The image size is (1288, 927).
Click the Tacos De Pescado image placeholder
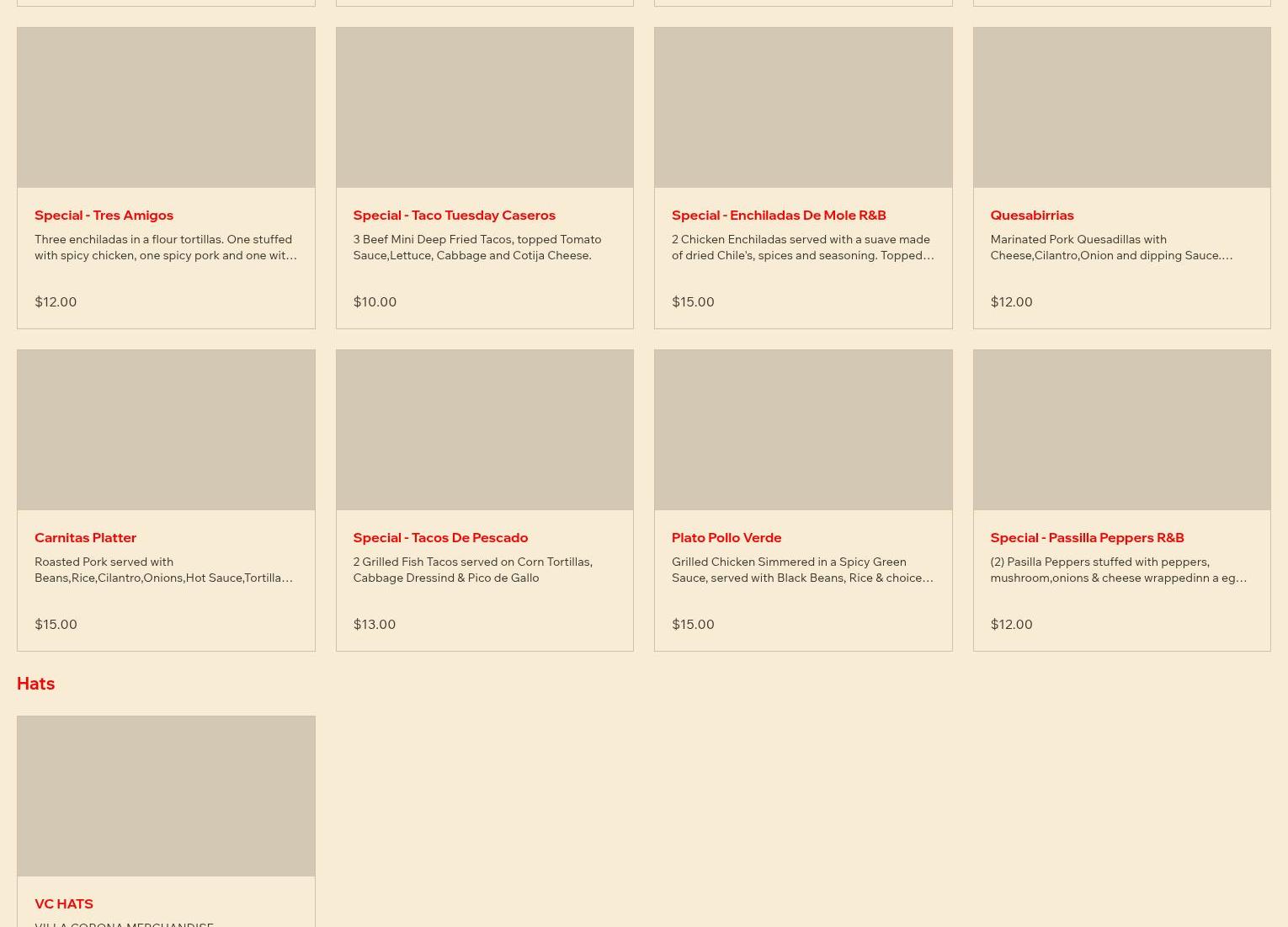(x=484, y=429)
